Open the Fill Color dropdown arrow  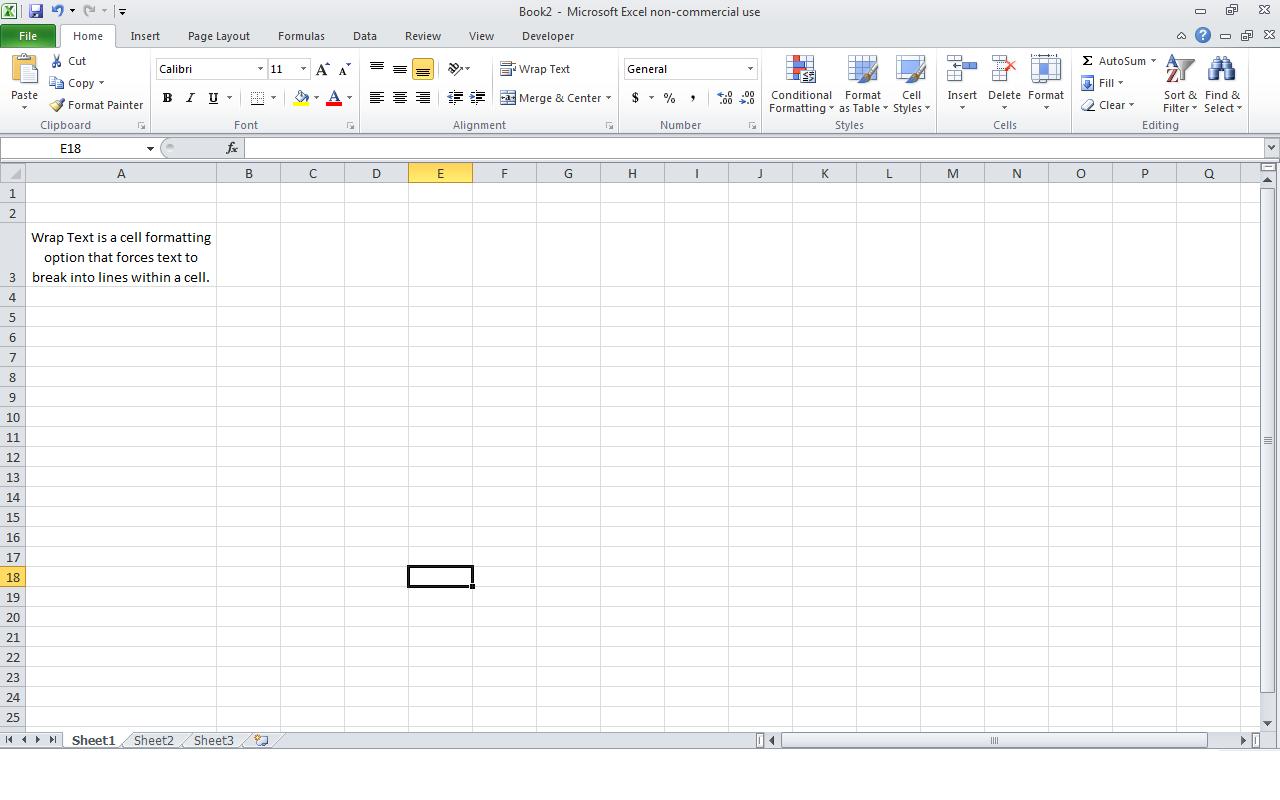click(316, 98)
